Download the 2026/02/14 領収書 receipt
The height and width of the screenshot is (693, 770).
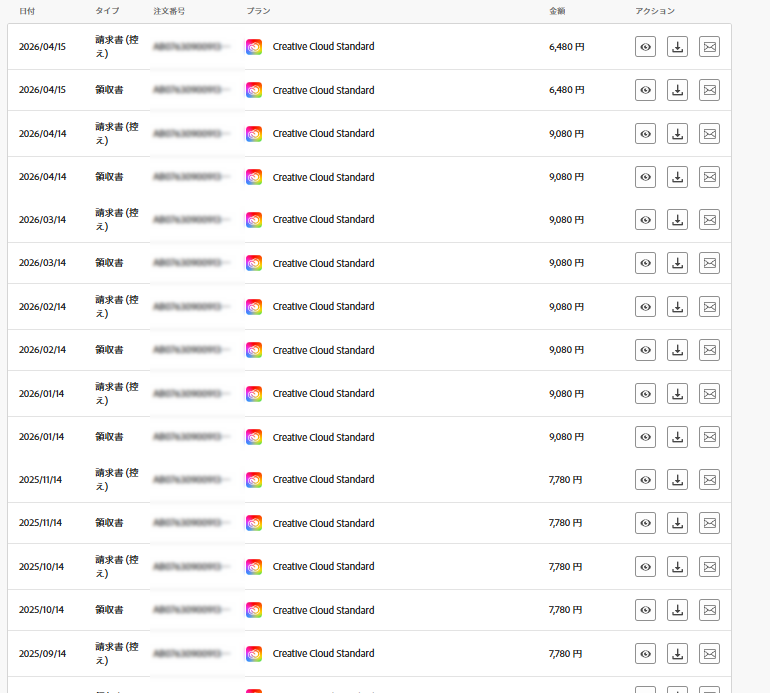(677, 350)
